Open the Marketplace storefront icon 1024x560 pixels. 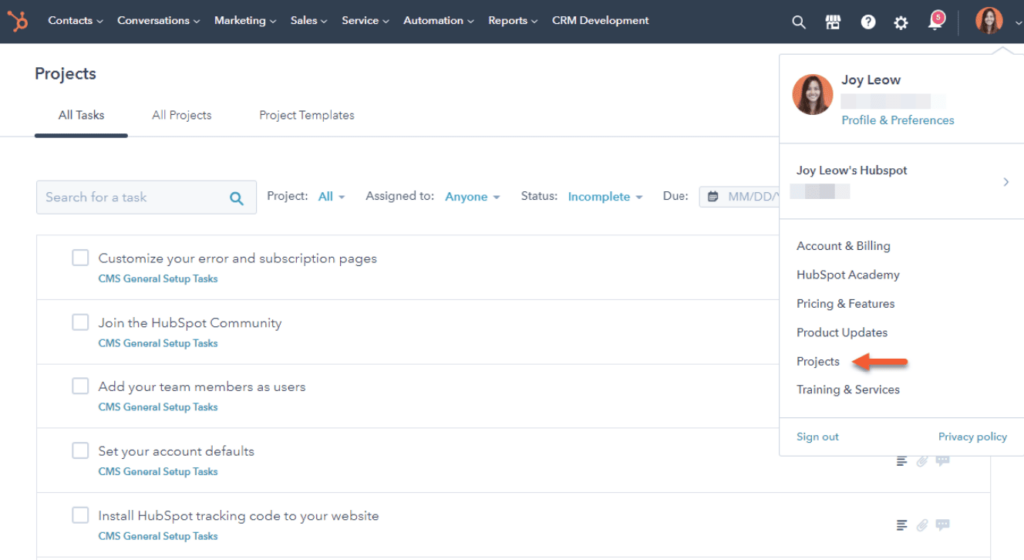click(833, 22)
